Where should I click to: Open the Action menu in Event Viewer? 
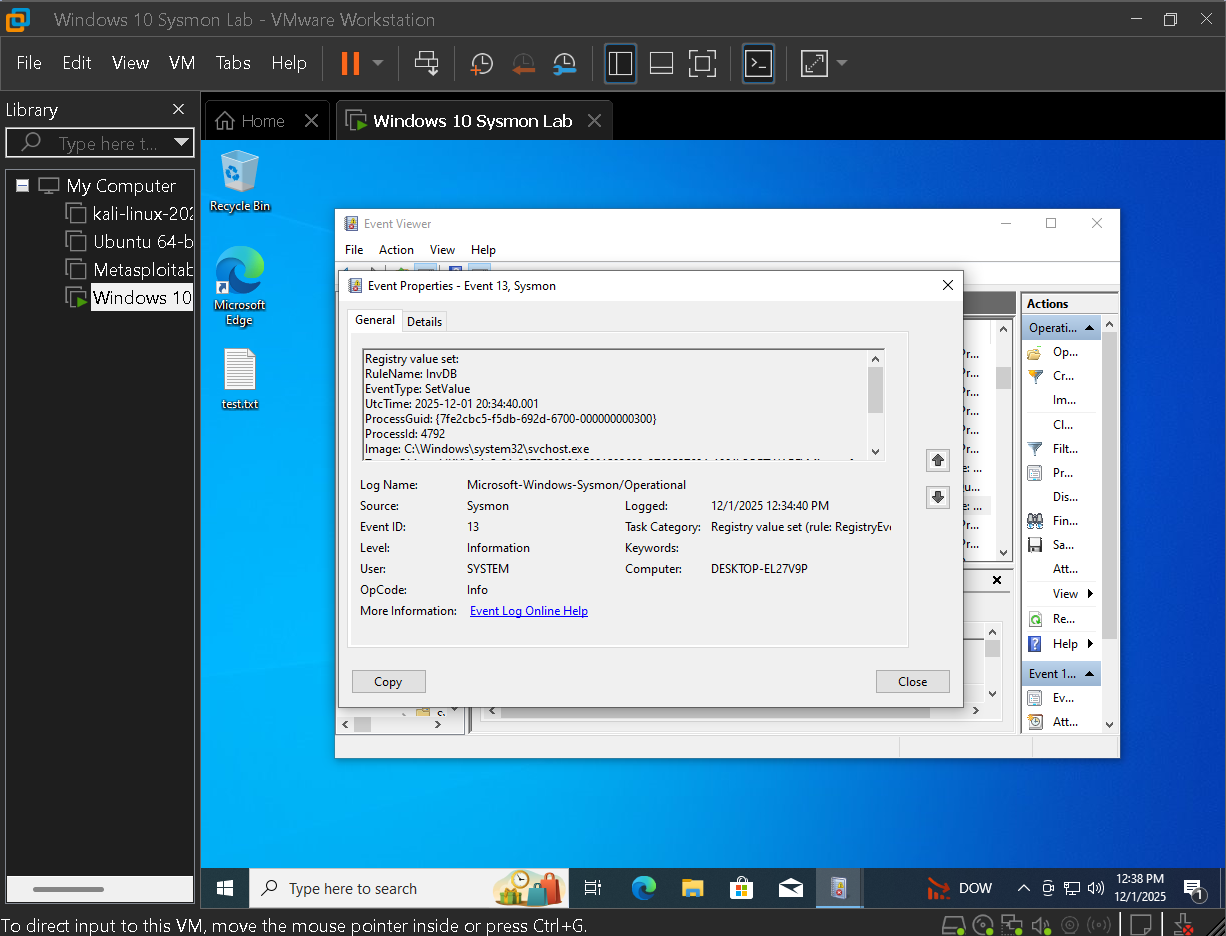pos(396,249)
